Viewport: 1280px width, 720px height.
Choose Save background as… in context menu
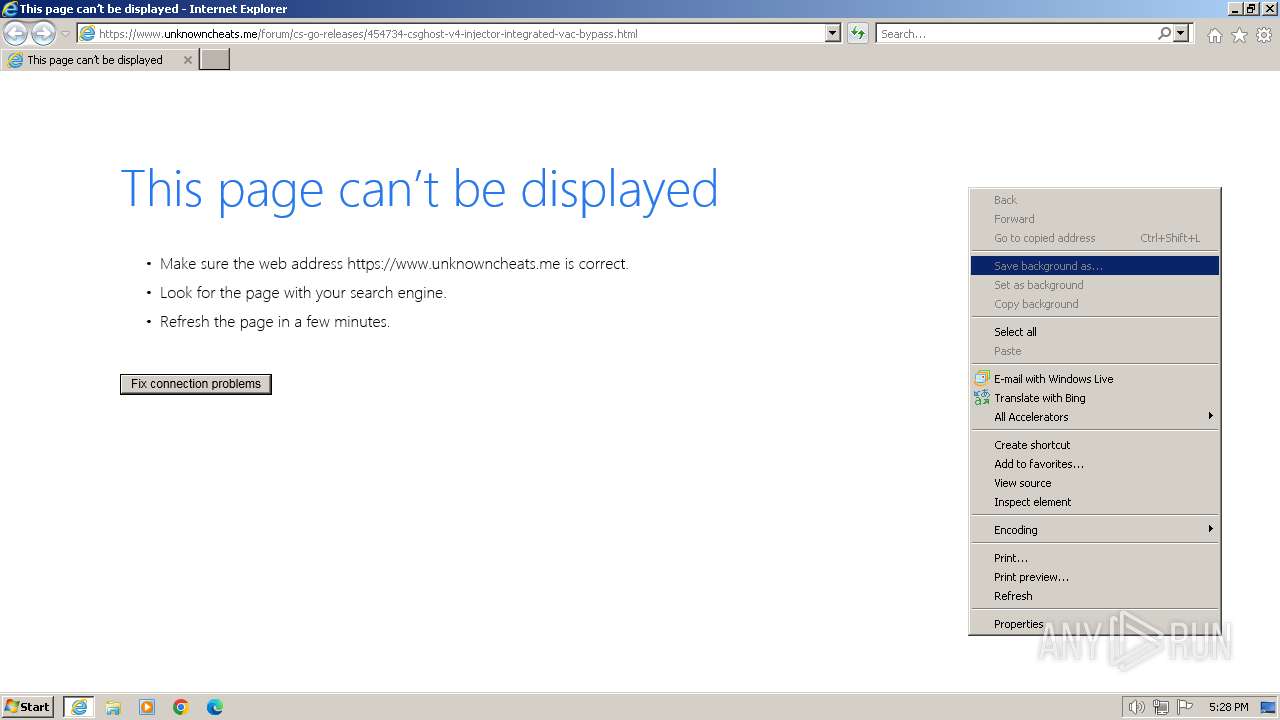1095,266
